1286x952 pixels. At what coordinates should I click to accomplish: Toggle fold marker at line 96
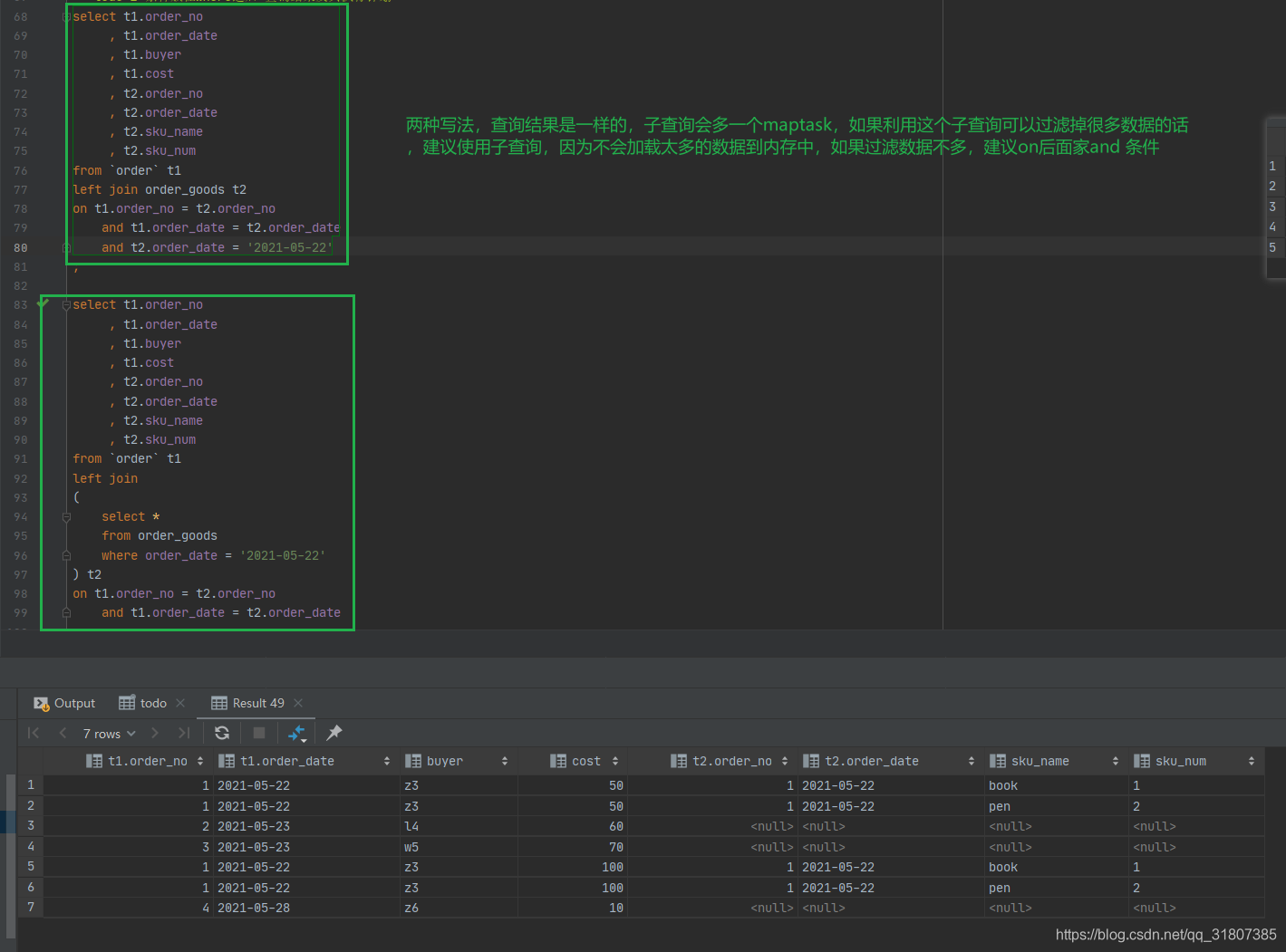(66, 555)
